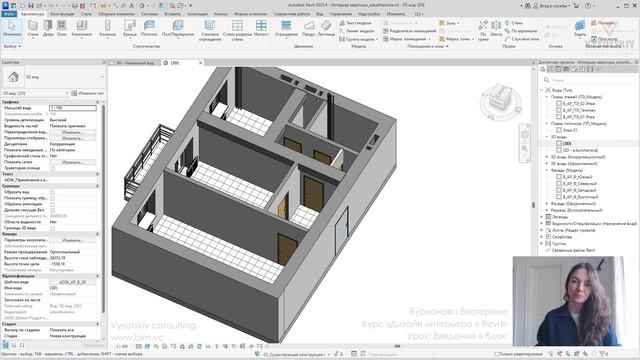Select the Компонент tool
The image size is (640, 360).
[82, 29]
